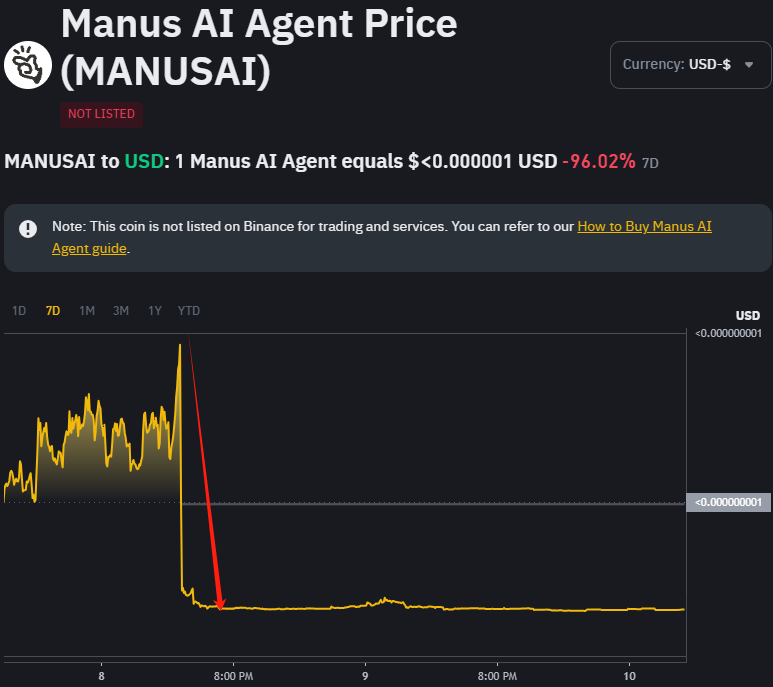Image resolution: width=773 pixels, height=687 pixels.
Task: Switch the chart to the 3M range
Action: point(121,311)
